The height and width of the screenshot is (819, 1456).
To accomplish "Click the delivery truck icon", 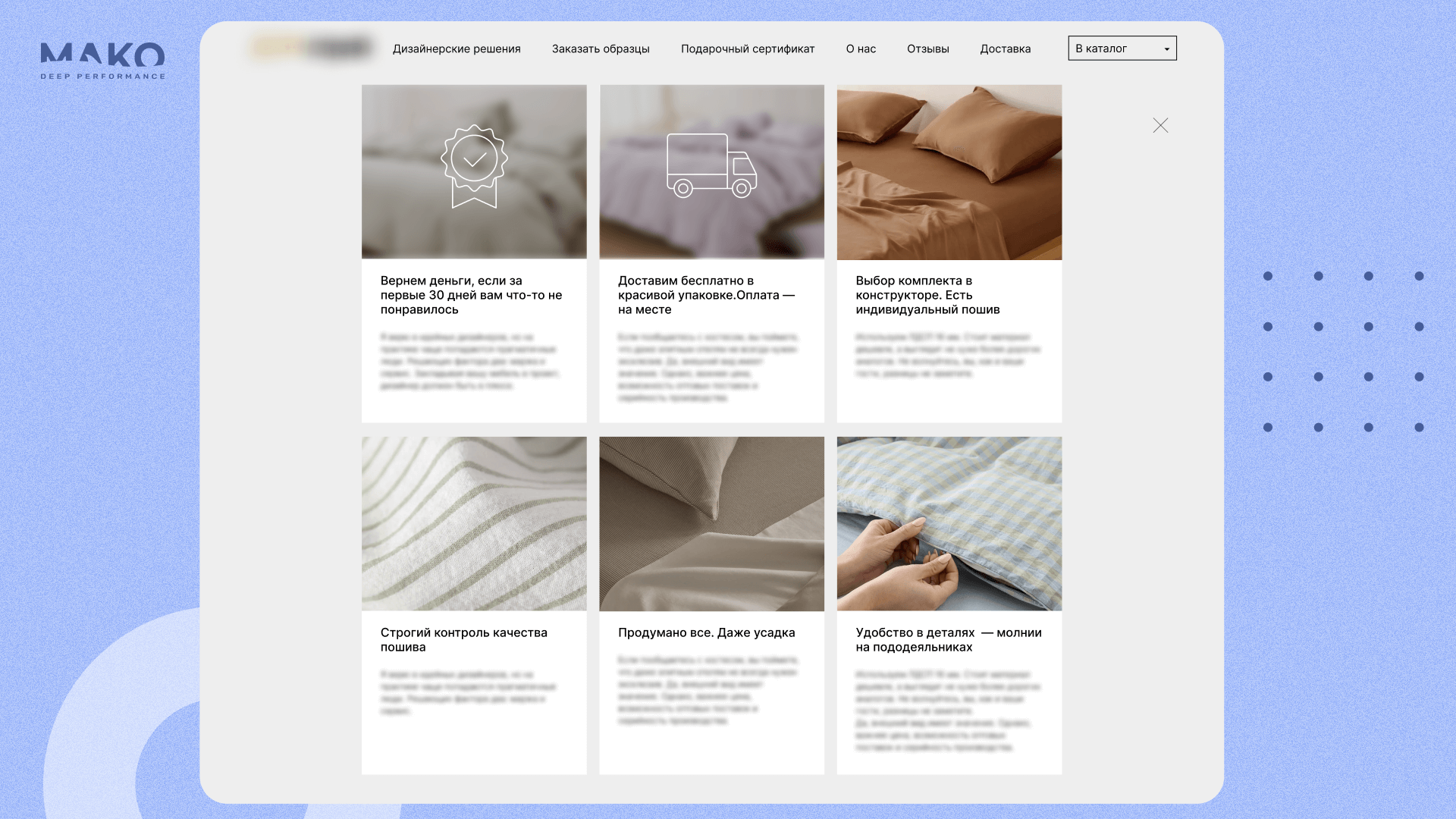I will [x=711, y=166].
